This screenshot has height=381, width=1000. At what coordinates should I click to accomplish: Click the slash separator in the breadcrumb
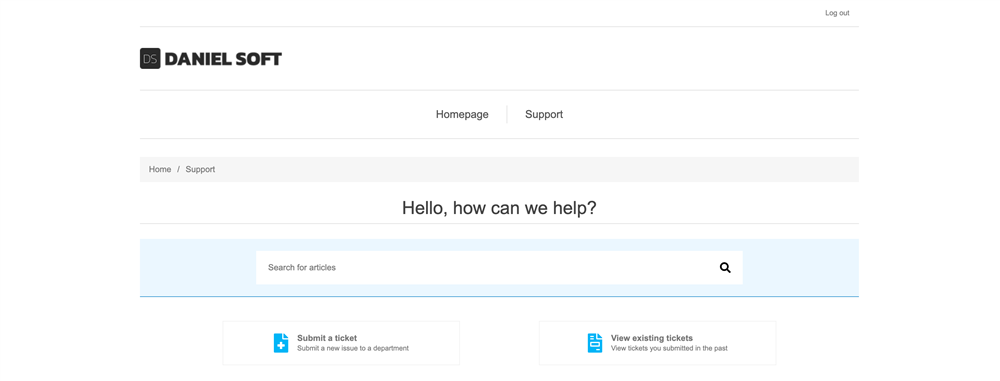click(179, 169)
